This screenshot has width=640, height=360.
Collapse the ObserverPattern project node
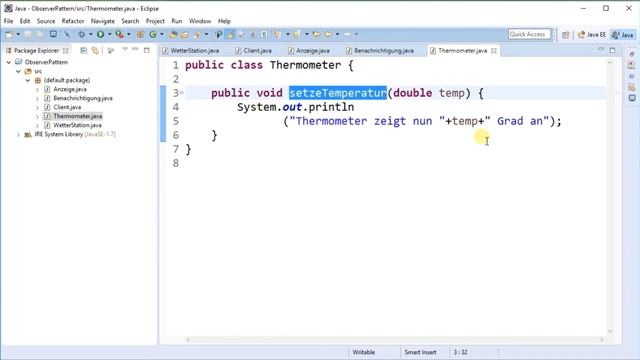[9, 62]
